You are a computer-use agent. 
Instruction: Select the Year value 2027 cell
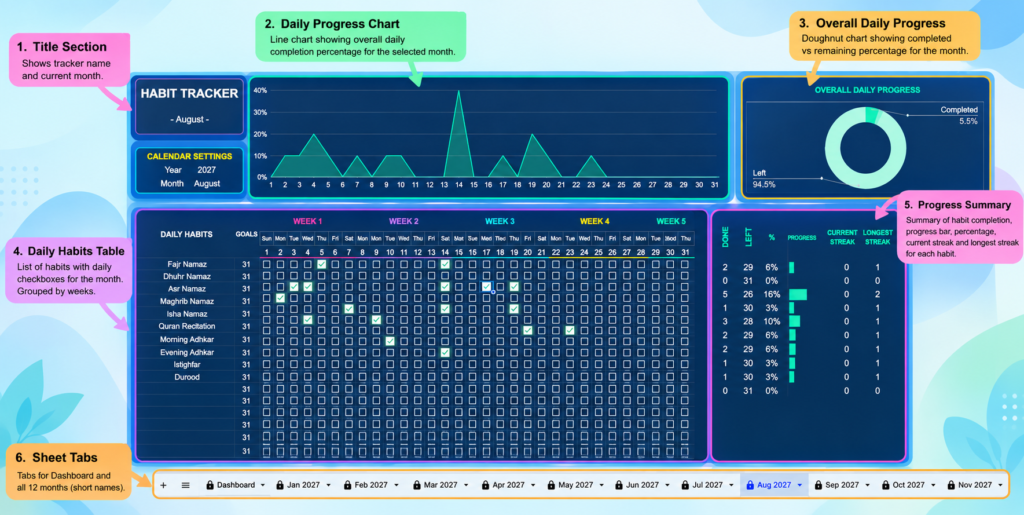coord(206,170)
